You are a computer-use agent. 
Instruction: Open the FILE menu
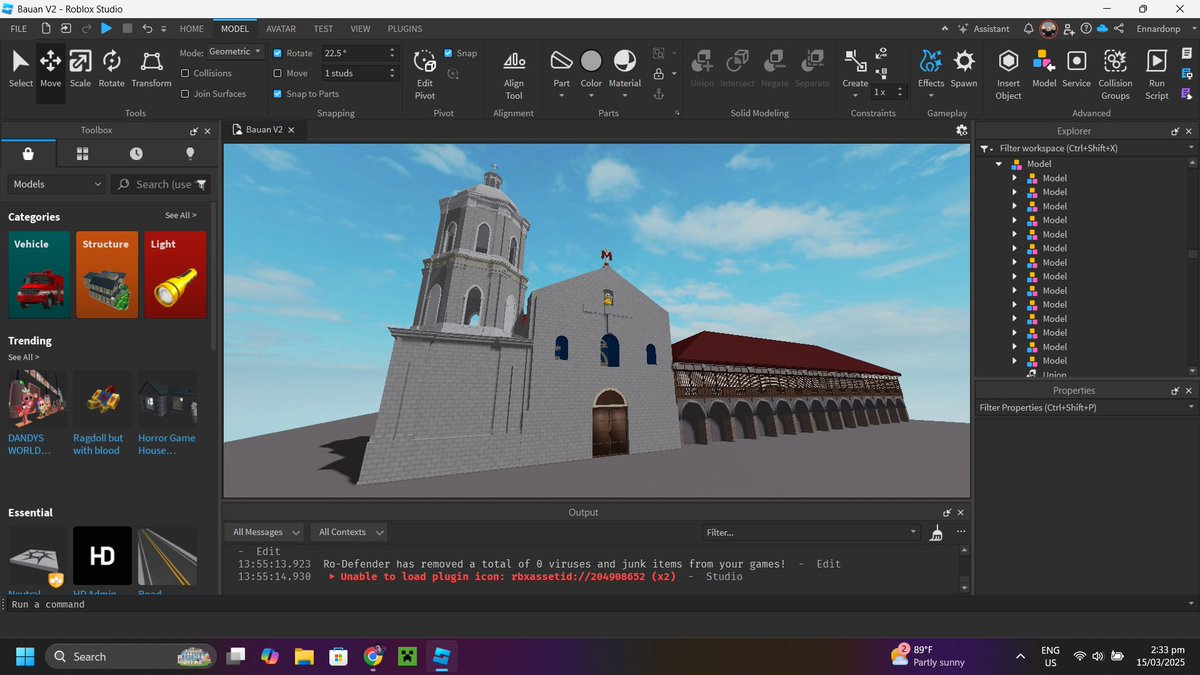[x=18, y=29]
